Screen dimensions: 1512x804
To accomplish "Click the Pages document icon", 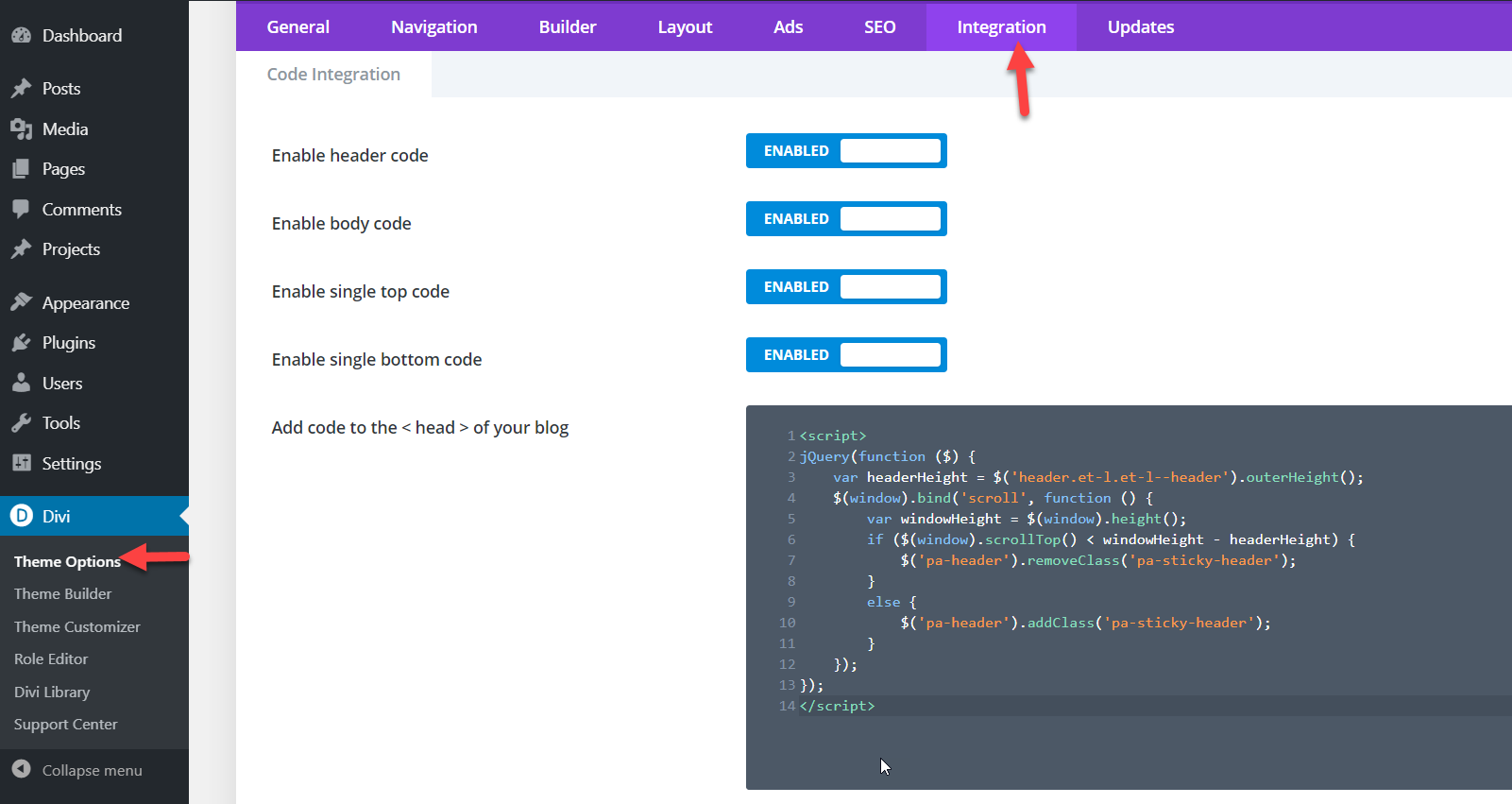I will click(21, 169).
